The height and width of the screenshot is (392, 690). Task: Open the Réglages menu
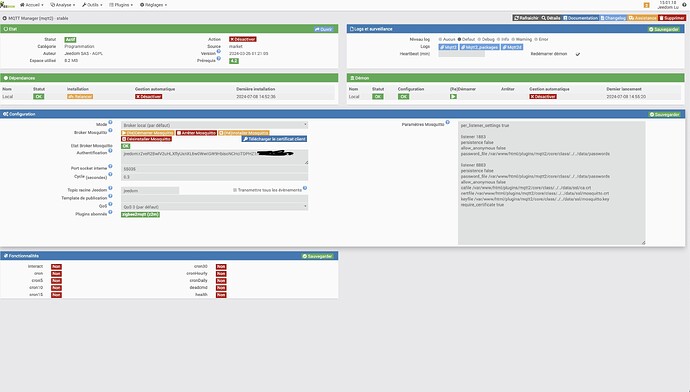153,5
